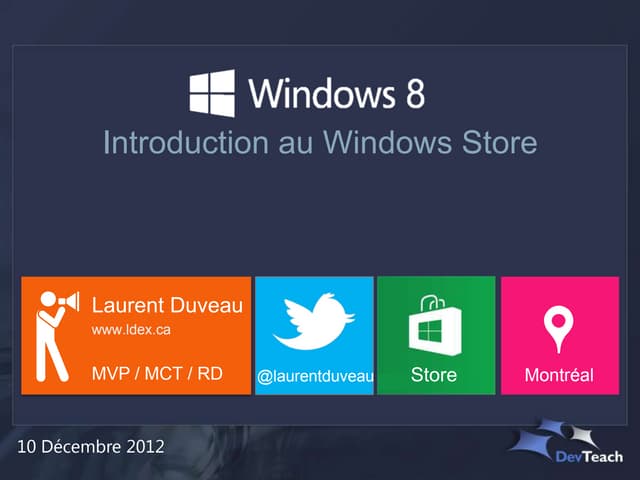Click the Windows 8 logo icon
Image resolution: width=640 pixels, height=480 pixels.
[x=212, y=93]
